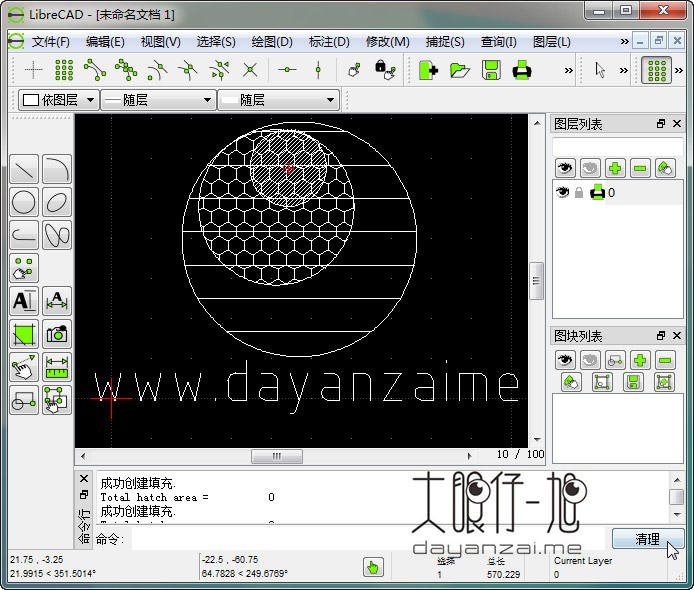Open the Create Block tool

(x=24, y=400)
